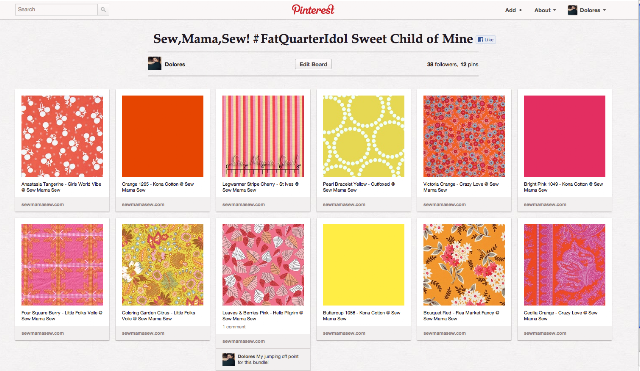Open the solid orange Kona Cotton pin
Viewport: 640px width, 371px height.
162,136
